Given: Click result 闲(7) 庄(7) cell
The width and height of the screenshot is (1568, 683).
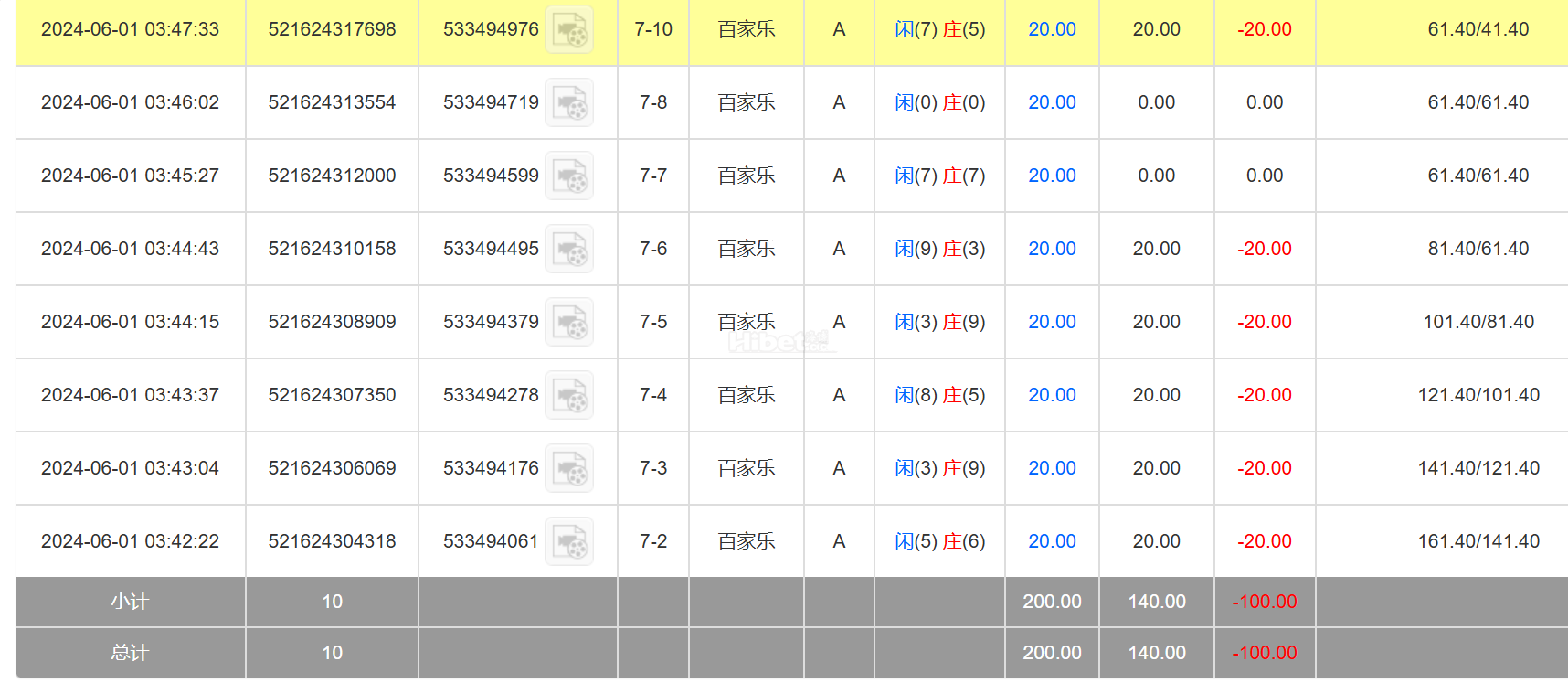Looking at the screenshot, I should click(x=939, y=176).
